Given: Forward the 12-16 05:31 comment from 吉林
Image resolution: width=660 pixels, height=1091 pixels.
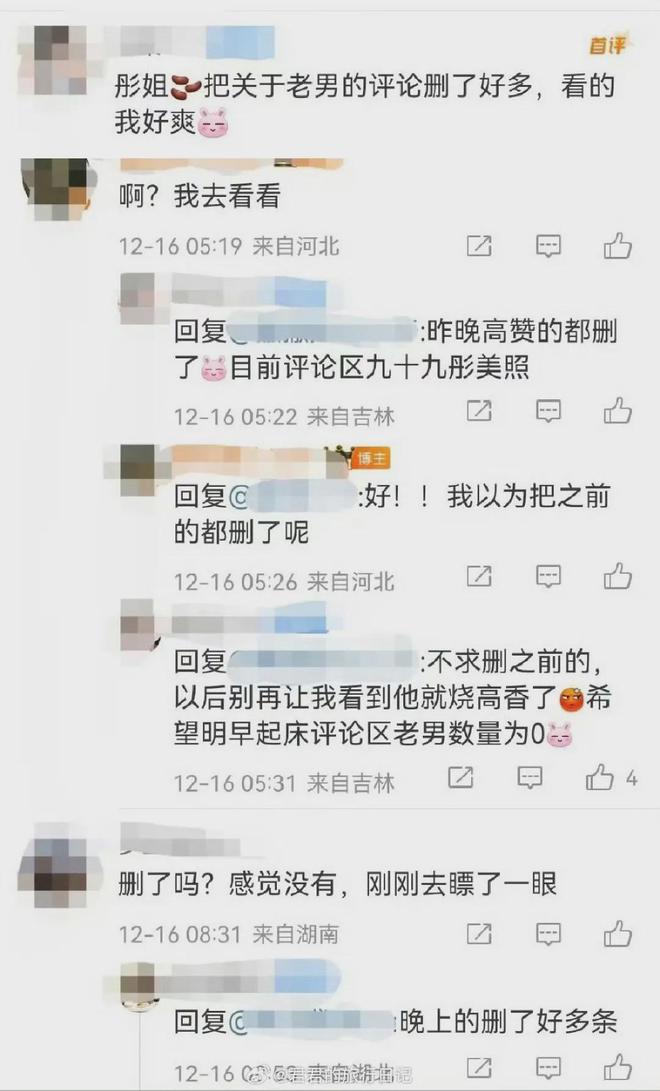Looking at the screenshot, I should point(460,777).
